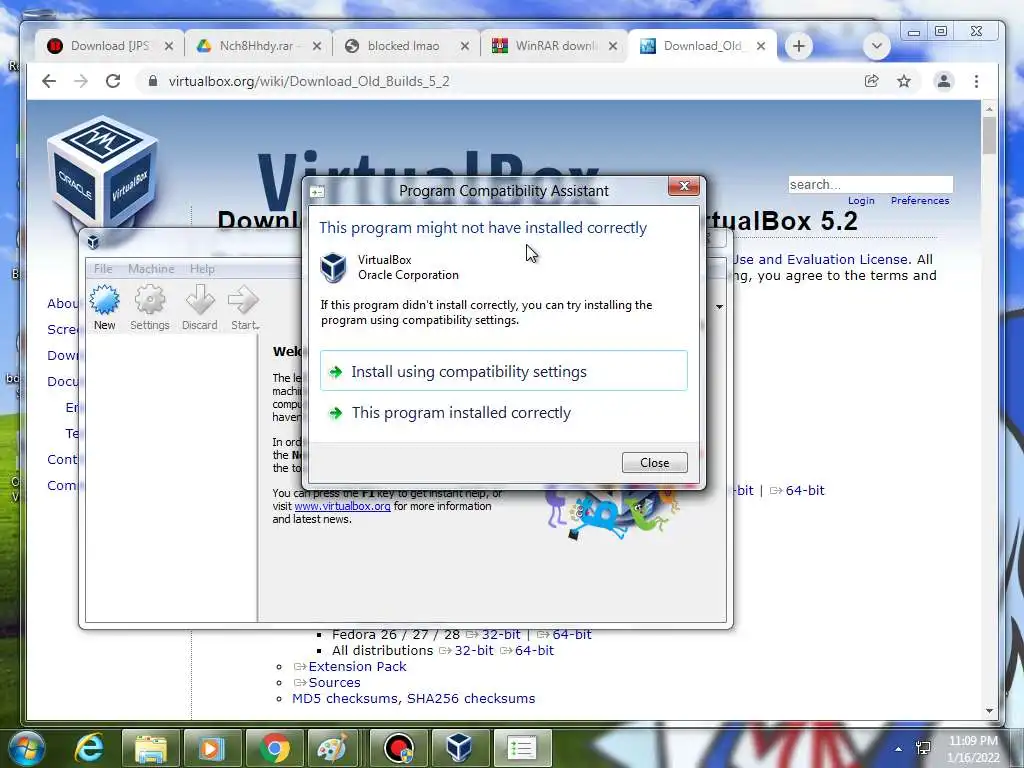Bookmark this page with star icon
This screenshot has height=768, width=1024.
pyautogui.click(x=904, y=81)
